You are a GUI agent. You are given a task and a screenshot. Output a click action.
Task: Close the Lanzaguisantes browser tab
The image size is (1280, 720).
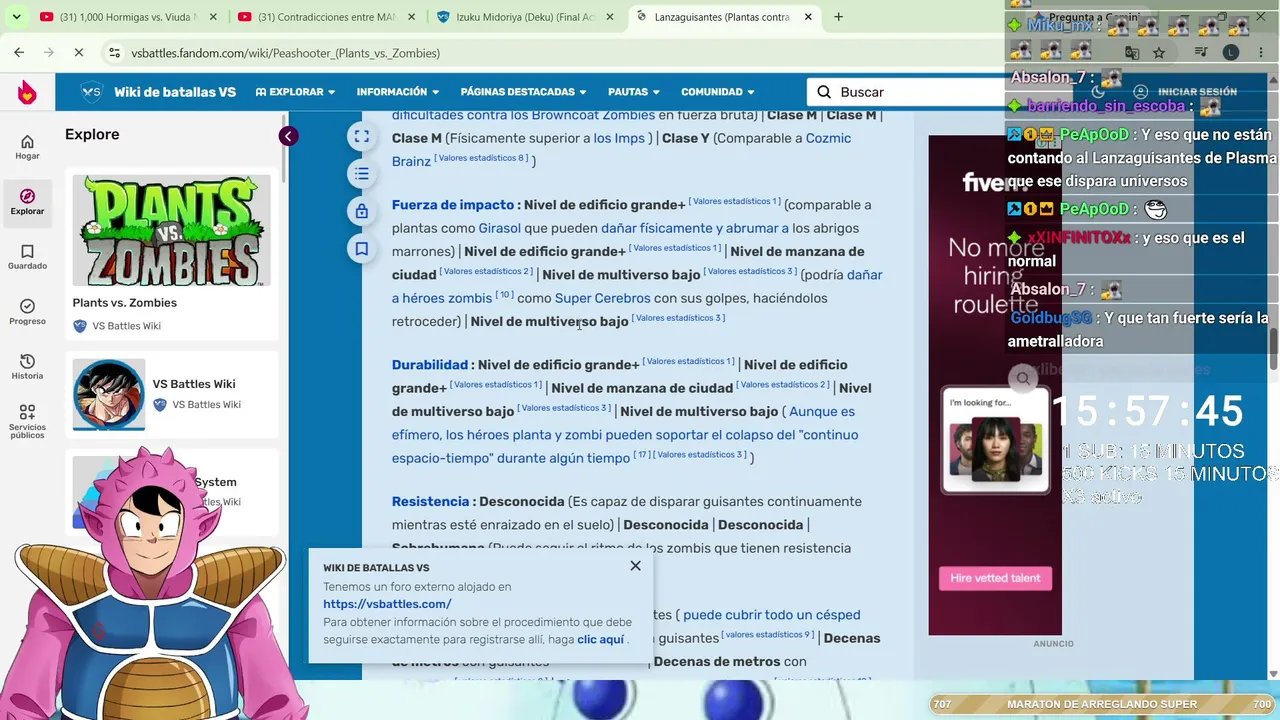coord(809,17)
